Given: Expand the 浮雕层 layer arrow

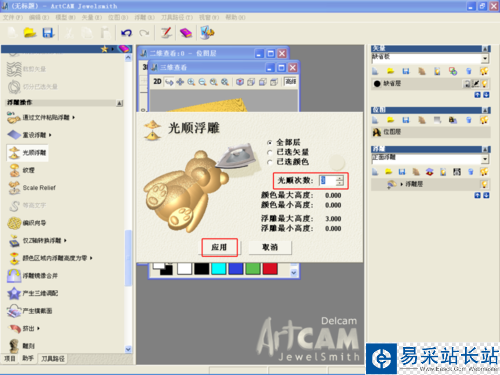Looking at the screenshot, I should [x=401, y=184].
